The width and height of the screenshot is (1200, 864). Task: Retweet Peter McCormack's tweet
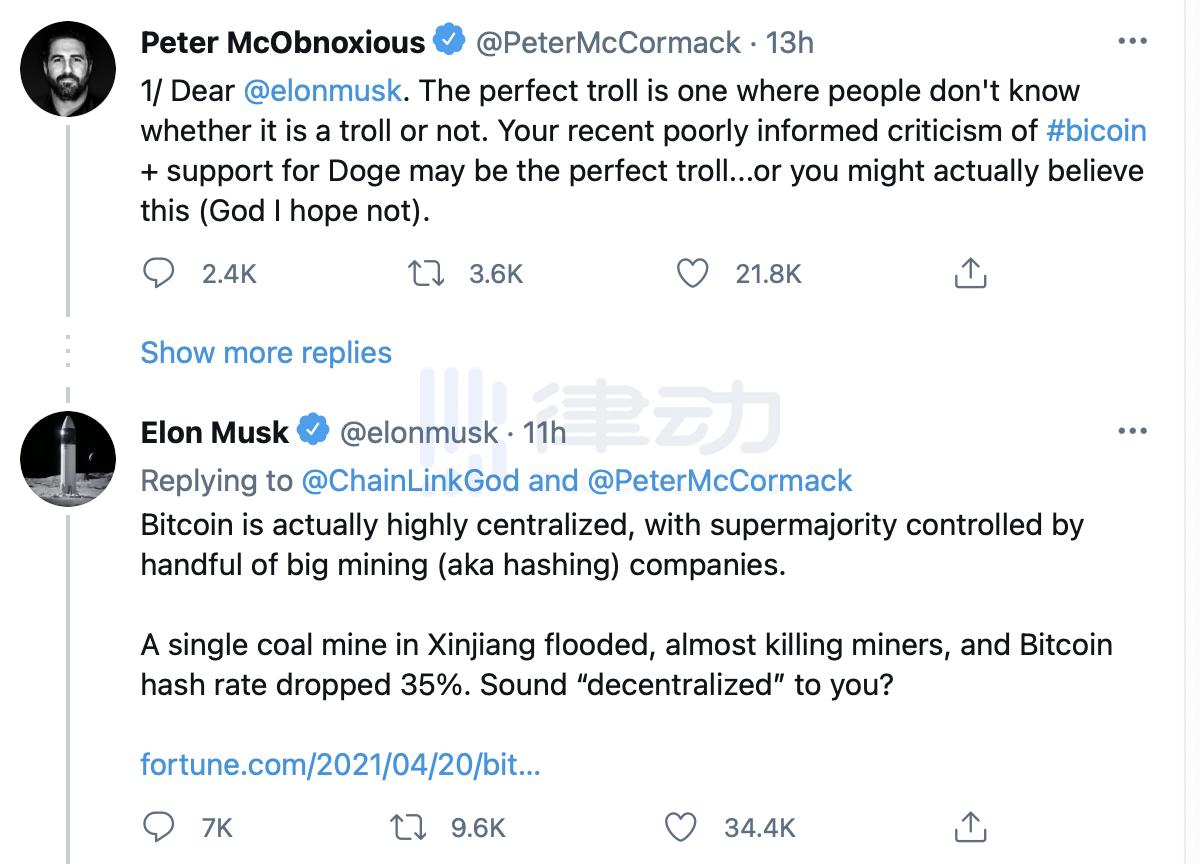pyautogui.click(x=427, y=273)
